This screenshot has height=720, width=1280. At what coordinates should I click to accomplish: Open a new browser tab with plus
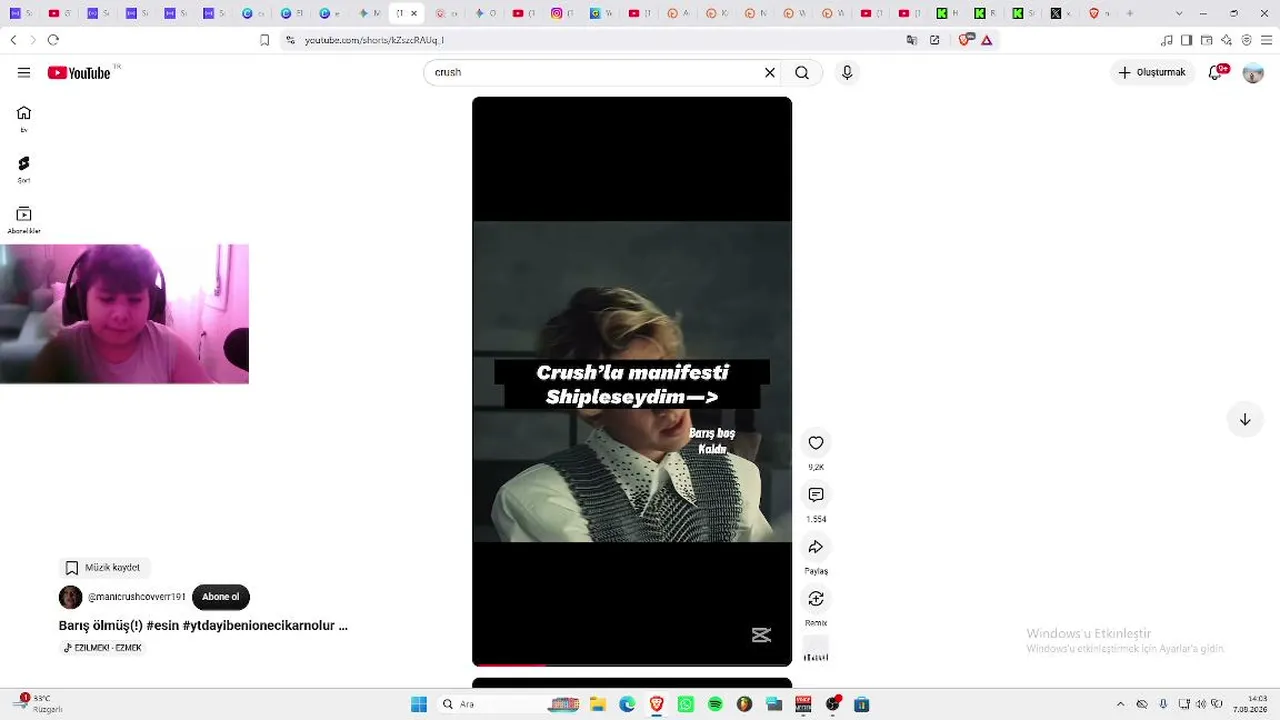tap(1130, 13)
